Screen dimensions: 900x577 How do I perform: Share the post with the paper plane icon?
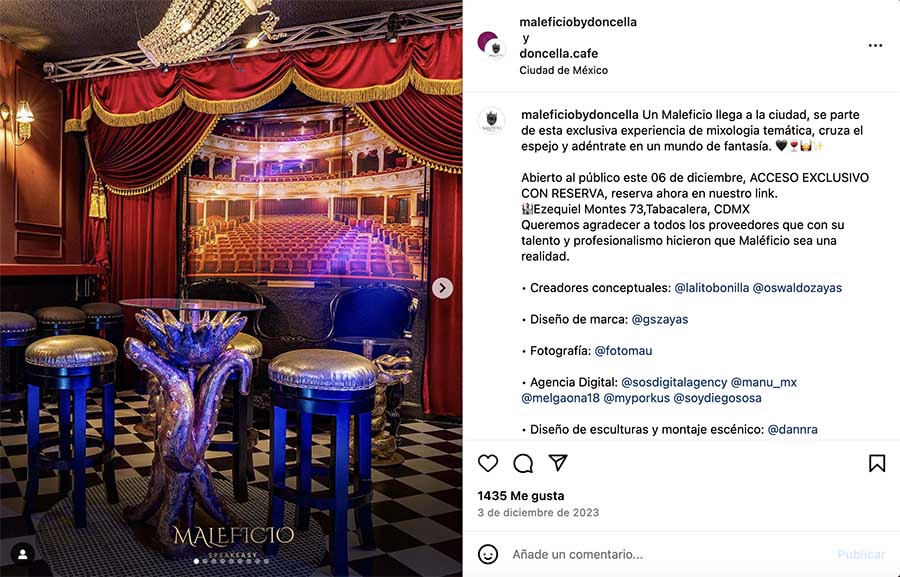558,462
